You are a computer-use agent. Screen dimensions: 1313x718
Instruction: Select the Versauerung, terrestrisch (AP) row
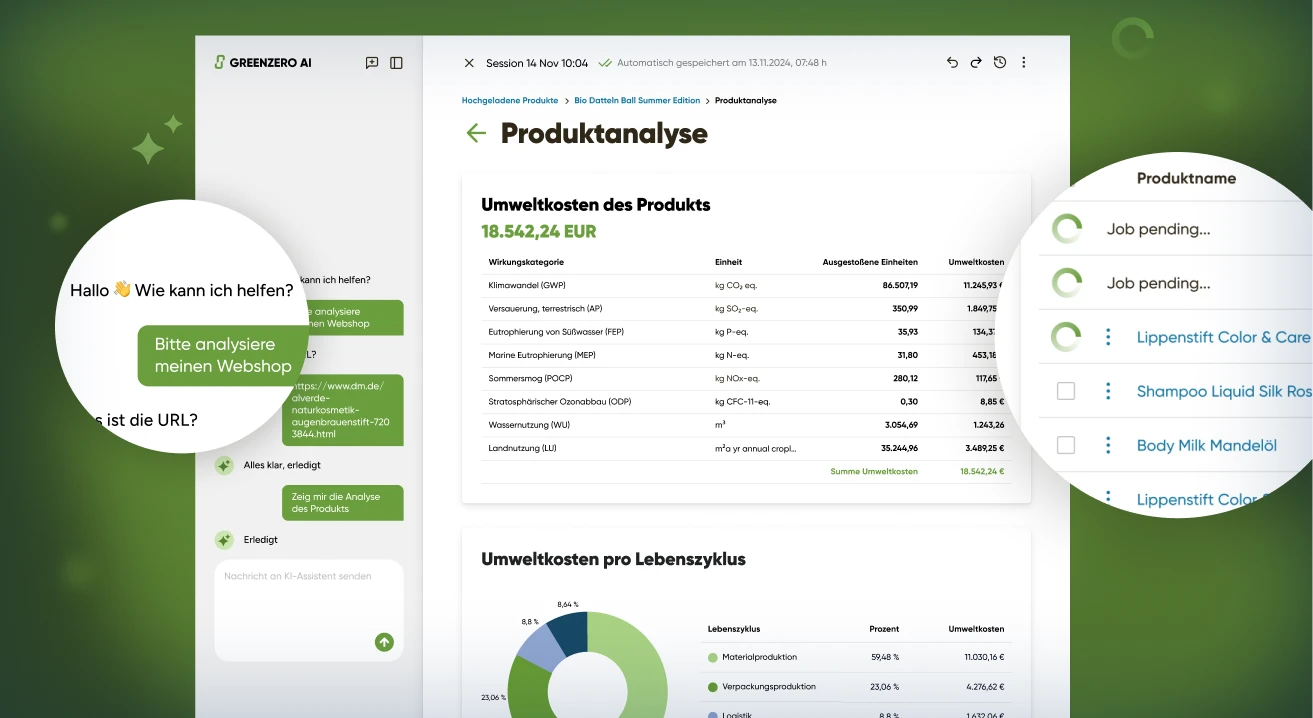pos(746,308)
